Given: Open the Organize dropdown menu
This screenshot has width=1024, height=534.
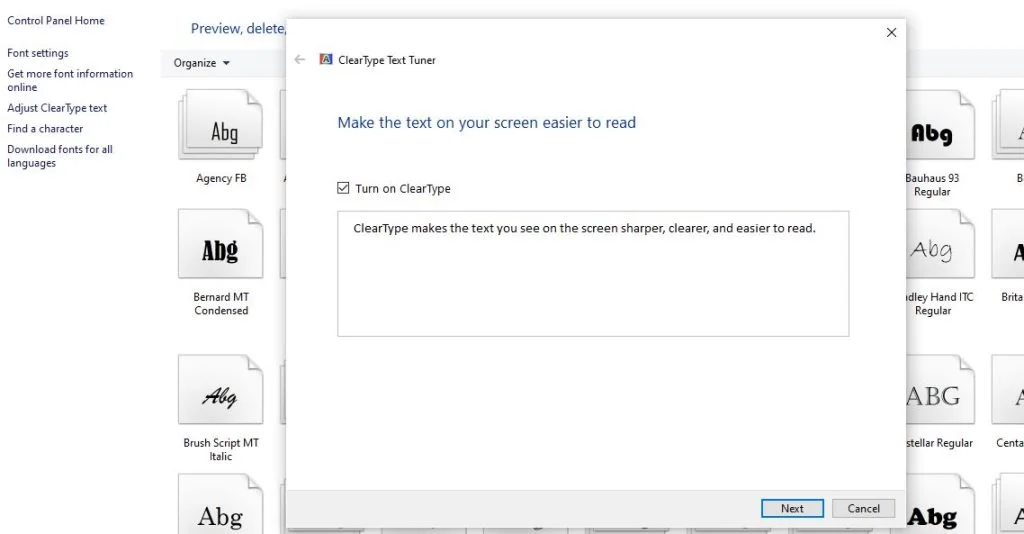Looking at the screenshot, I should 201,63.
